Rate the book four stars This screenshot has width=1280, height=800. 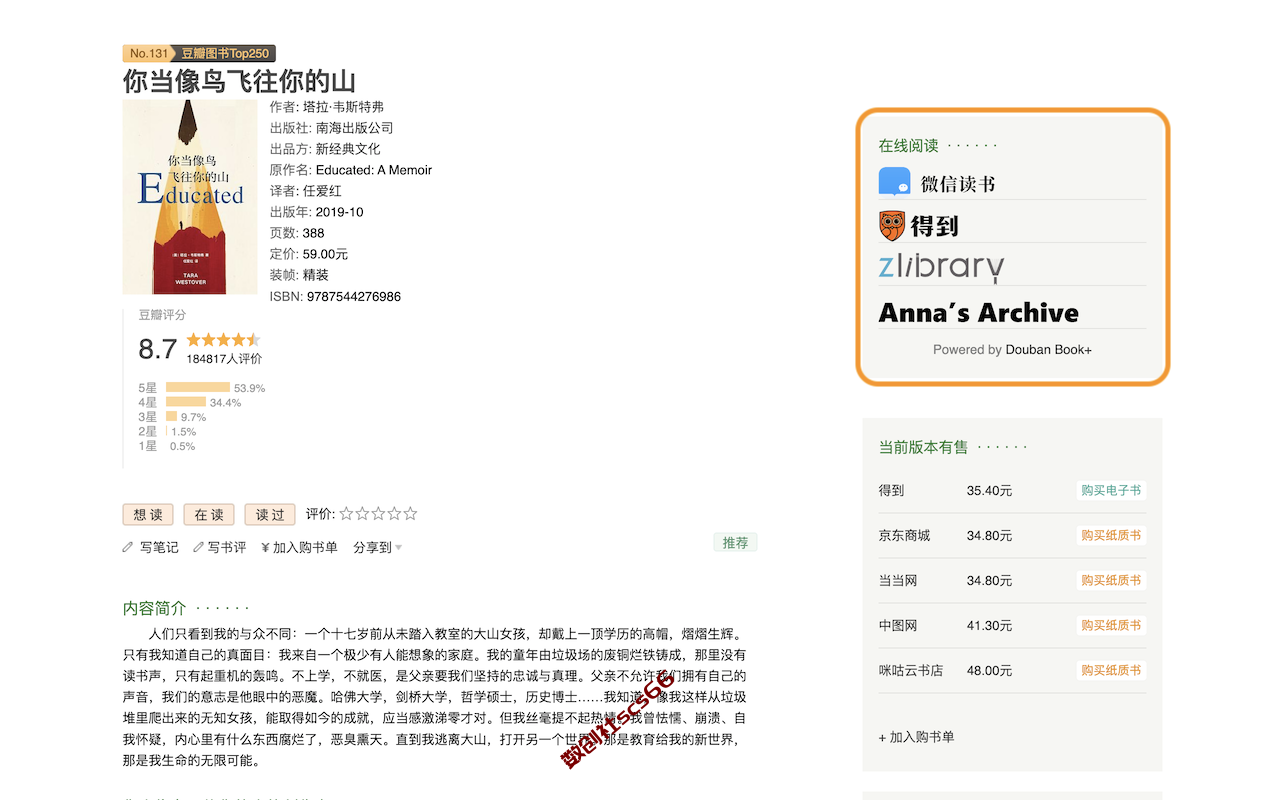pyautogui.click(x=394, y=514)
